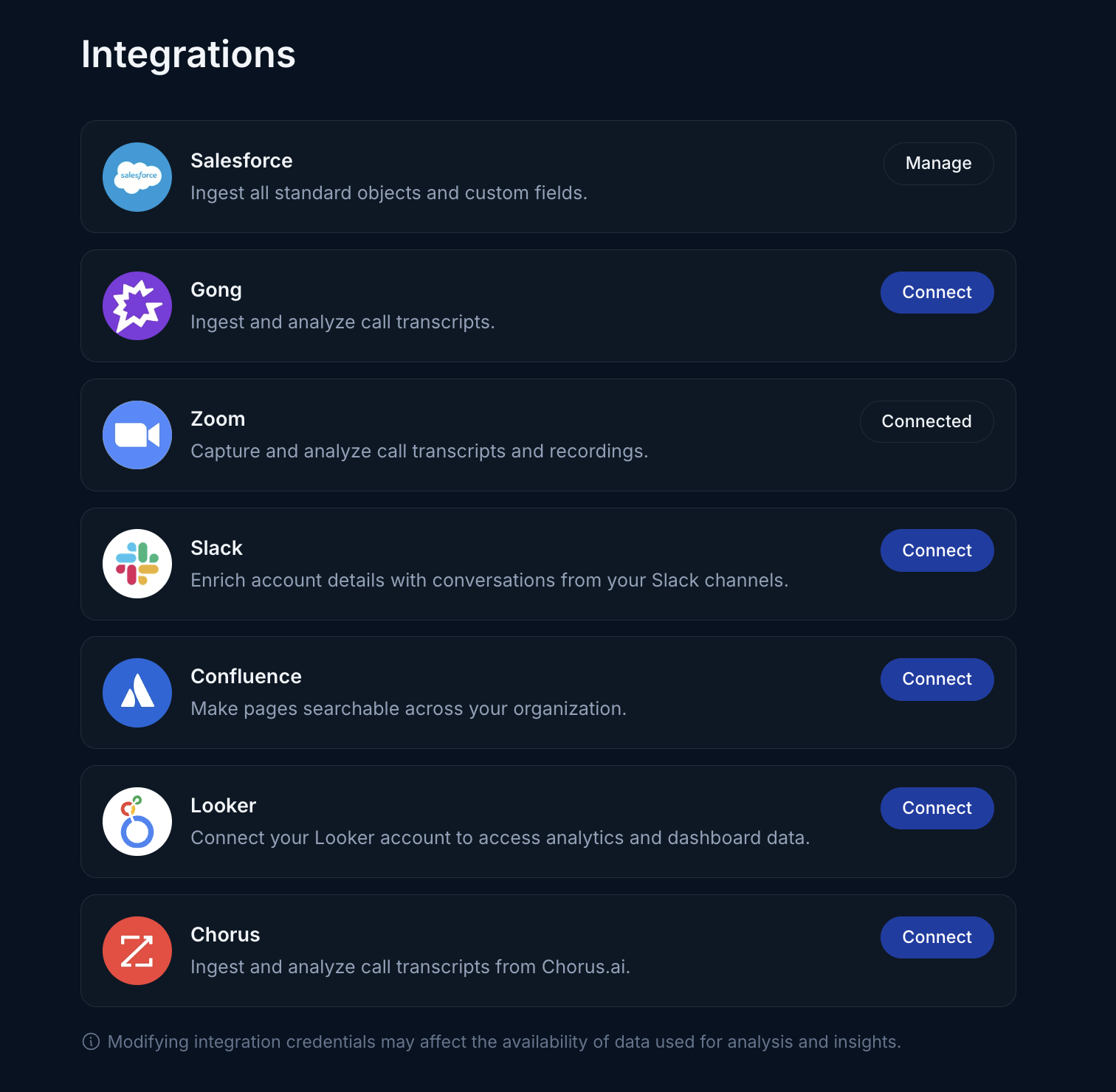The height and width of the screenshot is (1092, 1116).
Task: Click the Chorus.ai text in the description
Action: click(584, 967)
